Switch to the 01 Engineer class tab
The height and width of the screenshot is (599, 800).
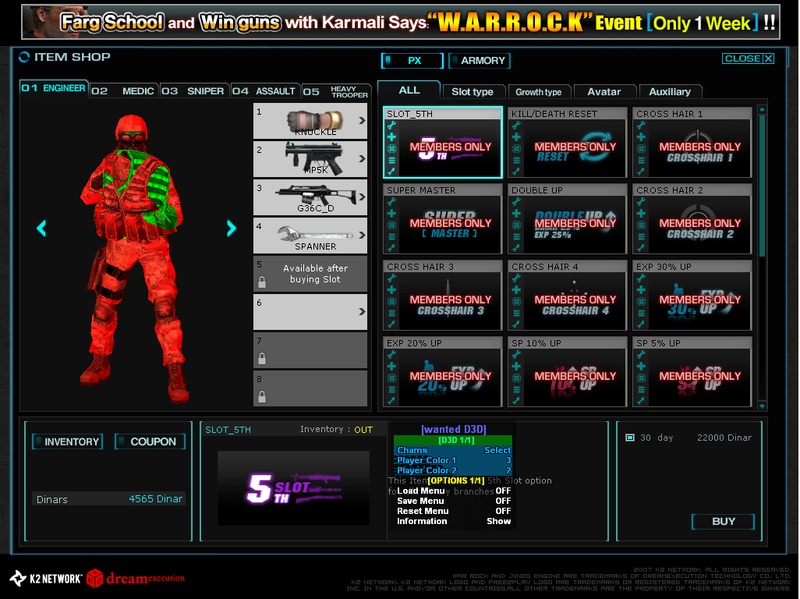(x=54, y=88)
